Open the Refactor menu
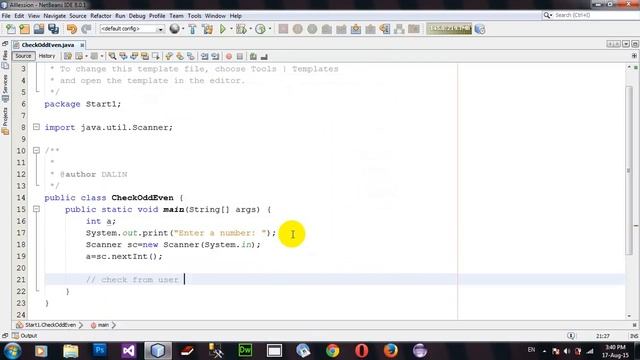The width and height of the screenshot is (640, 360). (x=100, y=16)
